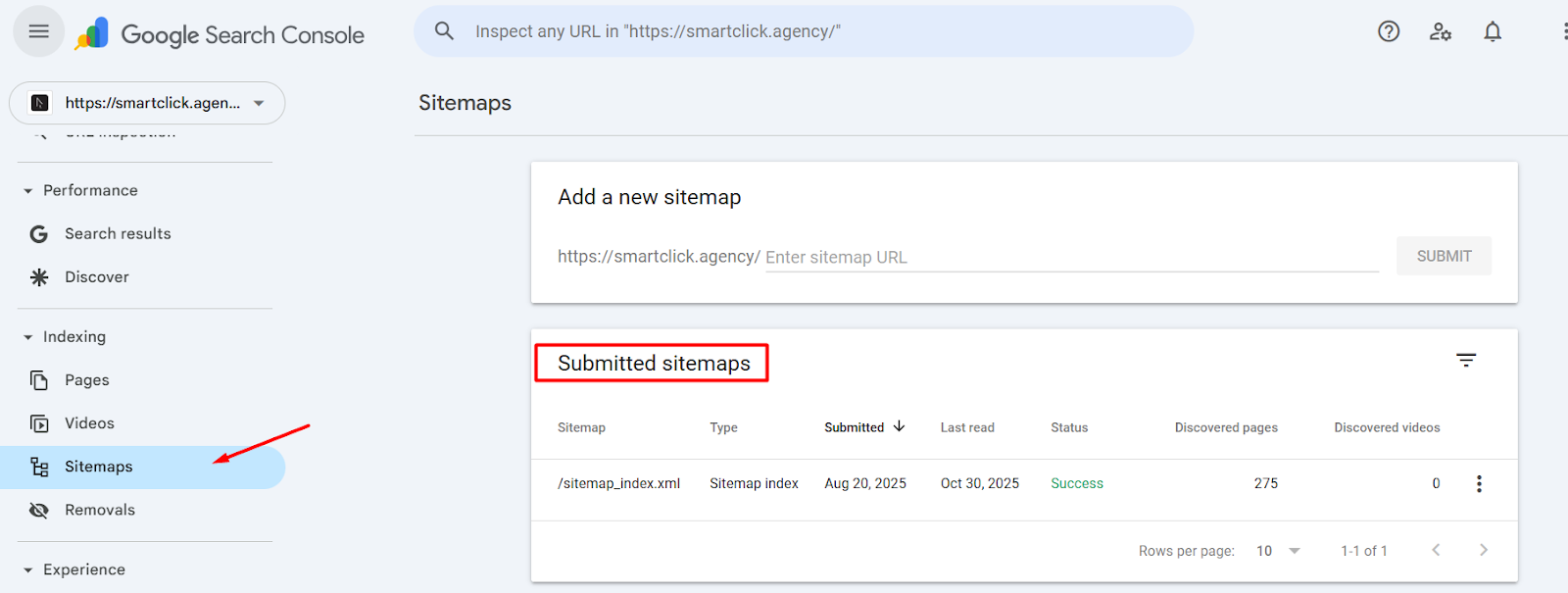The height and width of the screenshot is (593, 1568).
Task: Collapse the Performance section
Action: tap(28, 191)
